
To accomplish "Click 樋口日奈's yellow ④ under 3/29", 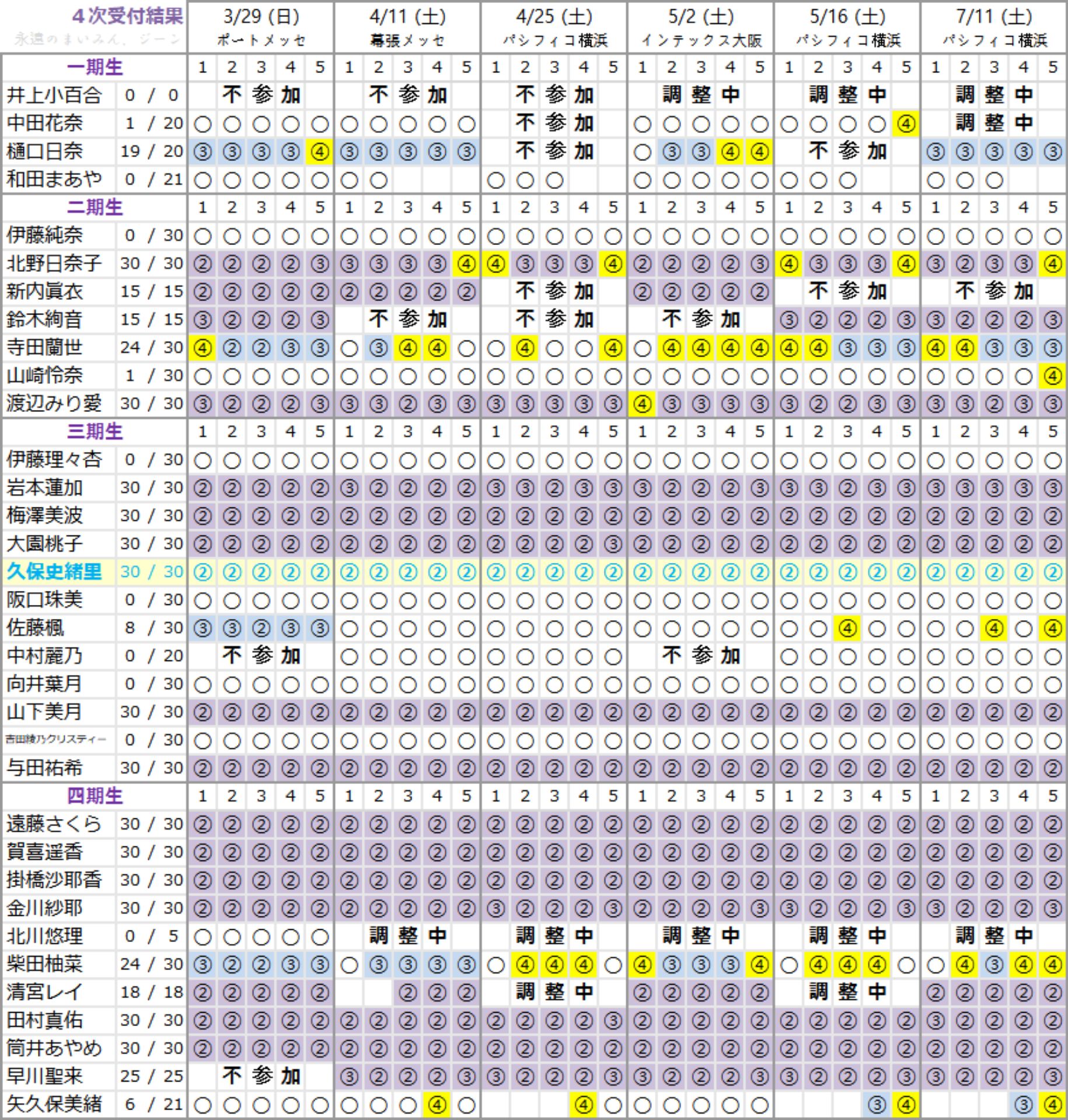I will click(x=320, y=152).
